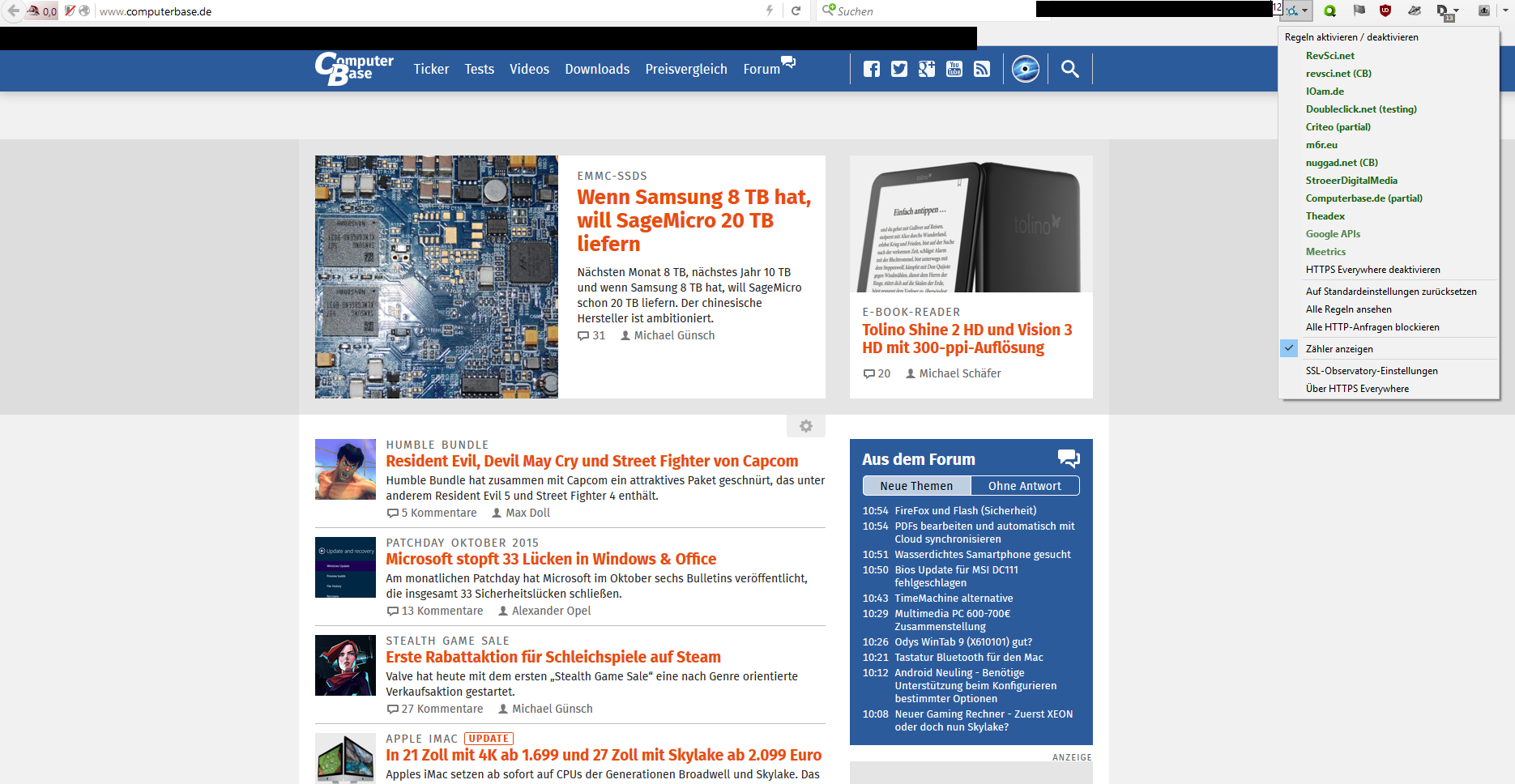Viewport: 1515px width, 784px height.
Task: Open the crossed-out shield tracking protection icon
Action: tap(70, 11)
